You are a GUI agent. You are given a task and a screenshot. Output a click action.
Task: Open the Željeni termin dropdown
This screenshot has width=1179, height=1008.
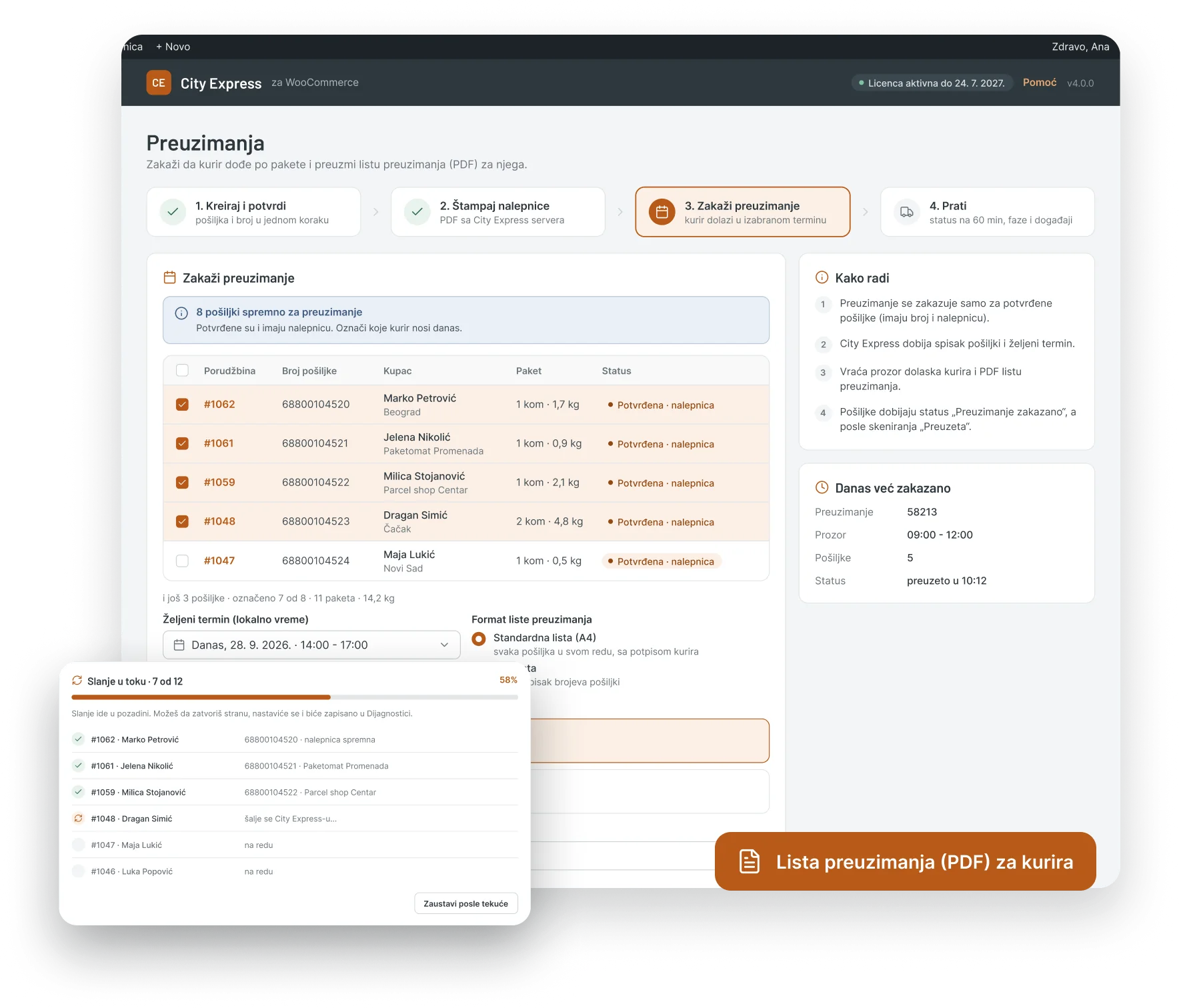(311, 645)
